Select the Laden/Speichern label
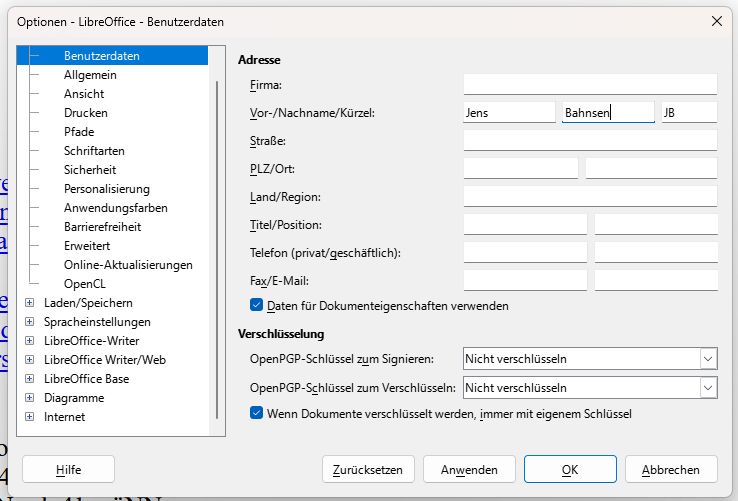Image resolution: width=738 pixels, height=501 pixels. (x=88, y=303)
